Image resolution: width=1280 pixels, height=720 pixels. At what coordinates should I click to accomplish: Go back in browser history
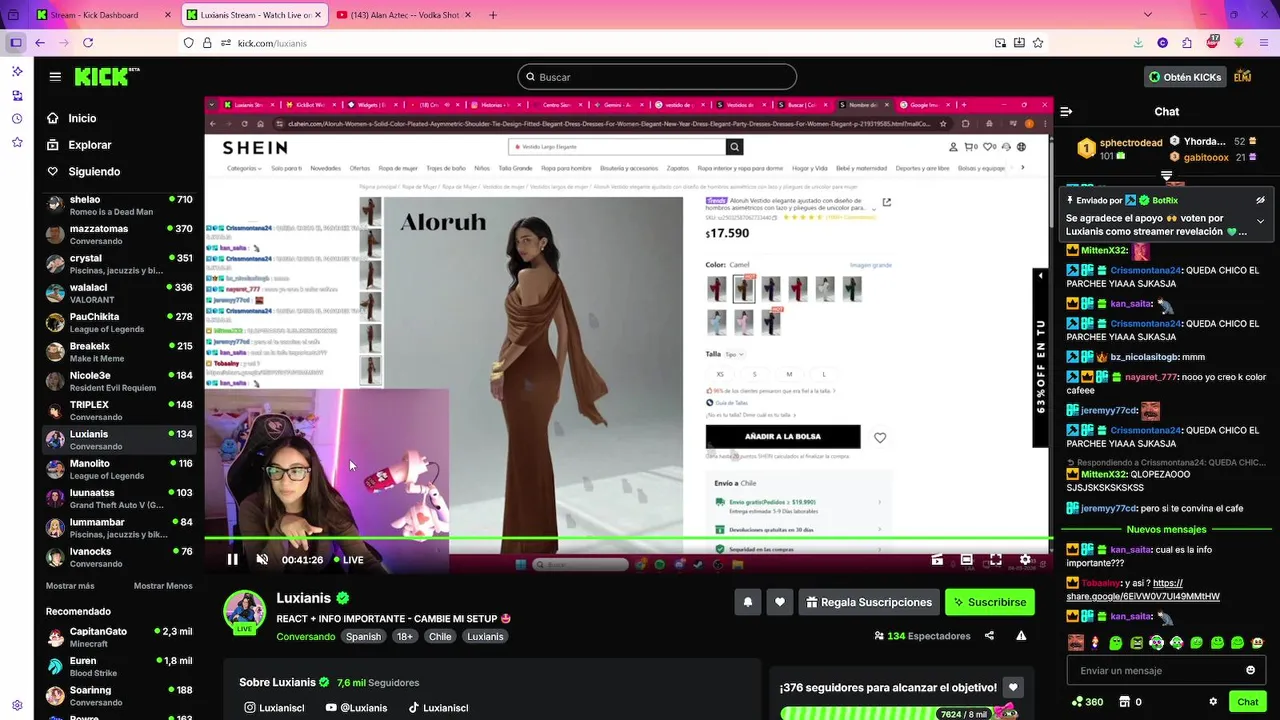[x=40, y=43]
